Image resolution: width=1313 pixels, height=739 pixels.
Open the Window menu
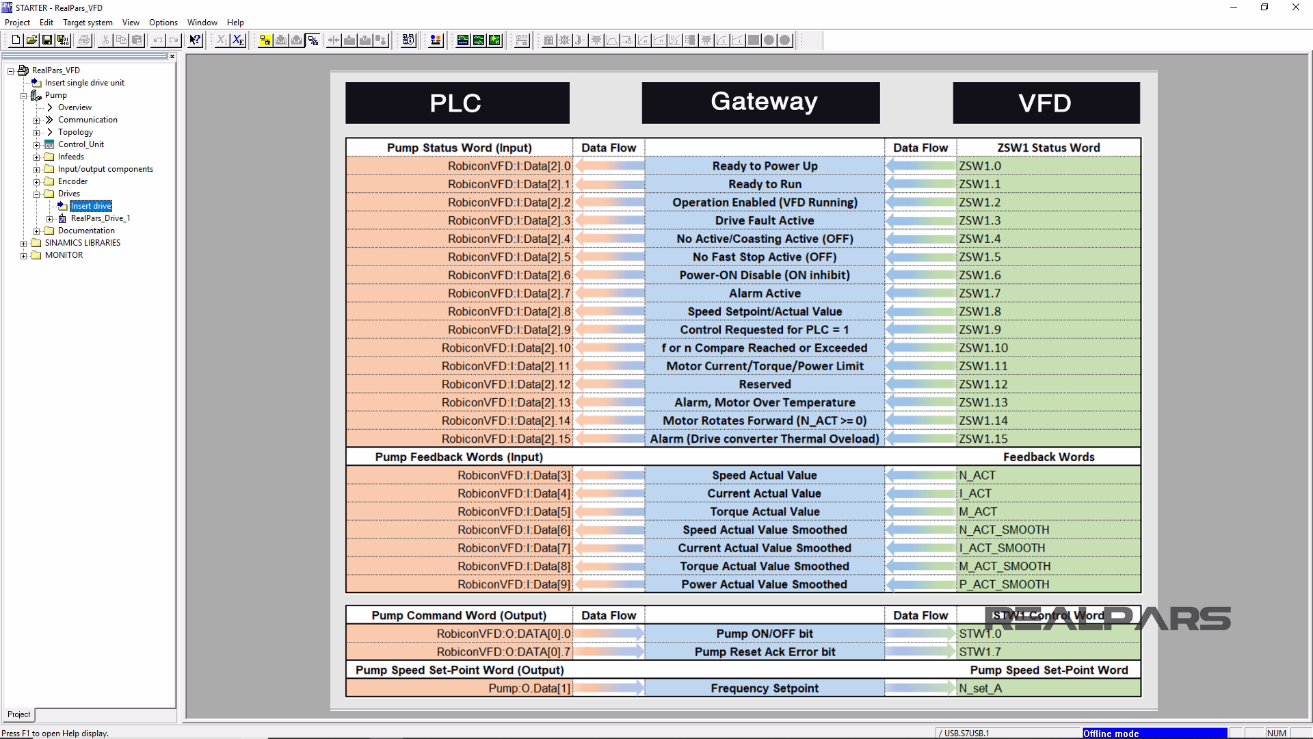[x=202, y=22]
